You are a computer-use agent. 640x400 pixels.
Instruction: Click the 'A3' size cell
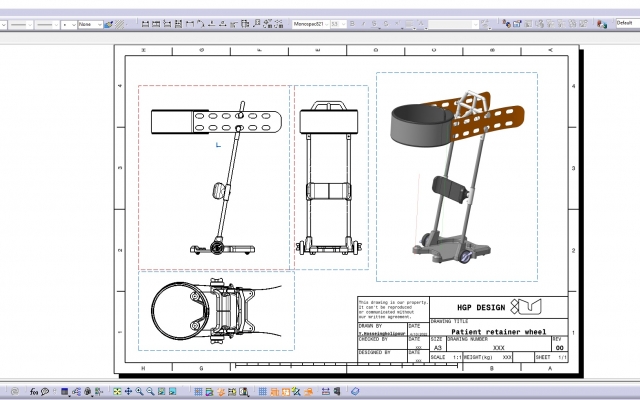(x=438, y=345)
